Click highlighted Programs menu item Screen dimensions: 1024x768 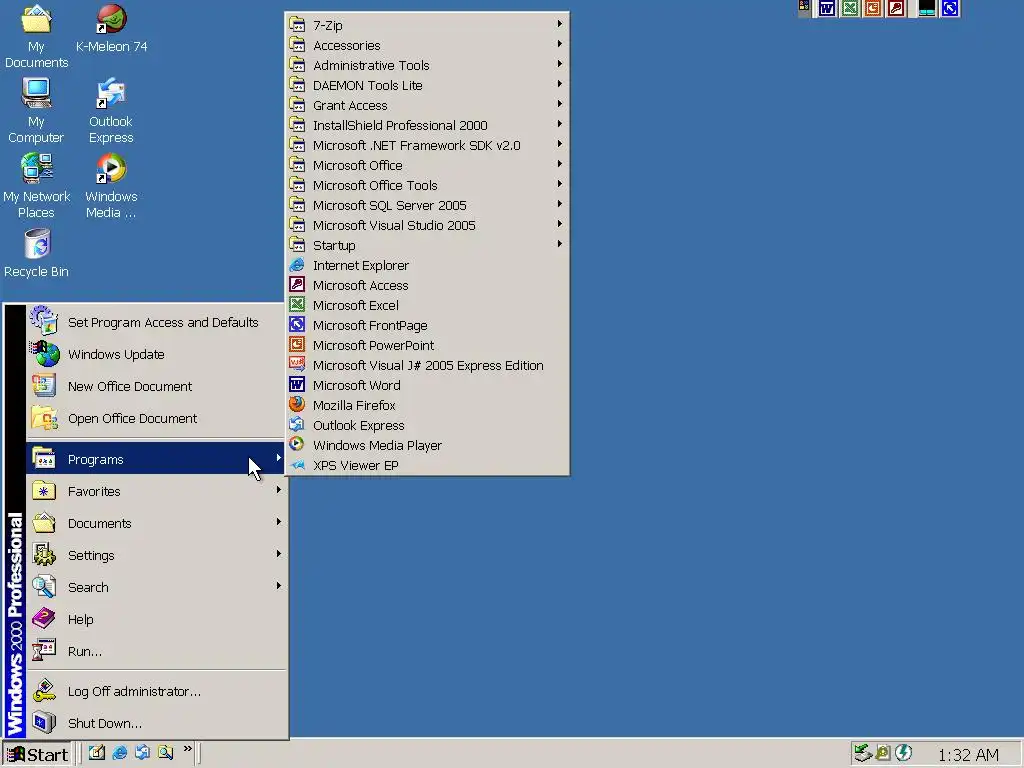(x=157, y=459)
